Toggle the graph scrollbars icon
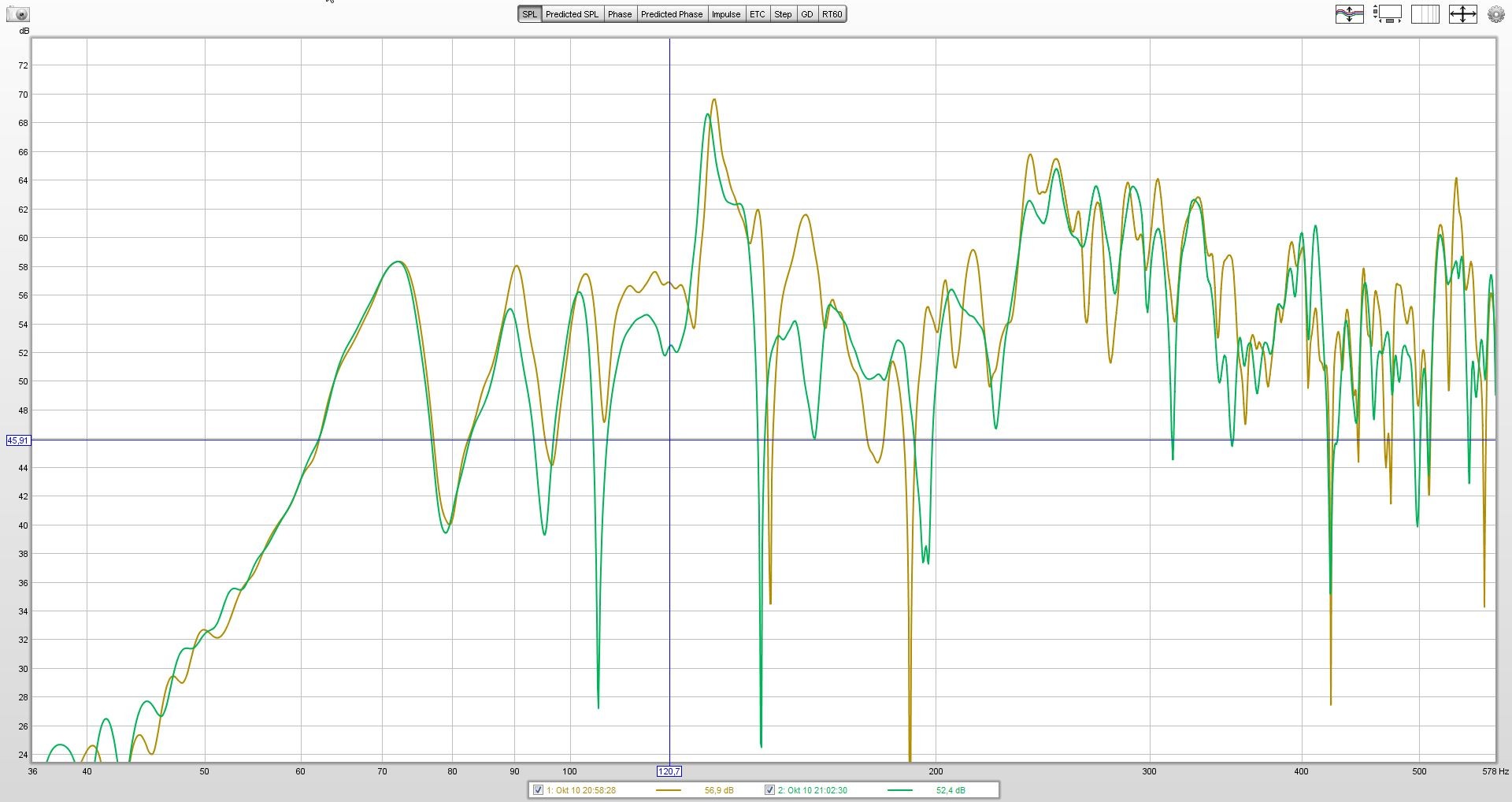 (x=1388, y=14)
